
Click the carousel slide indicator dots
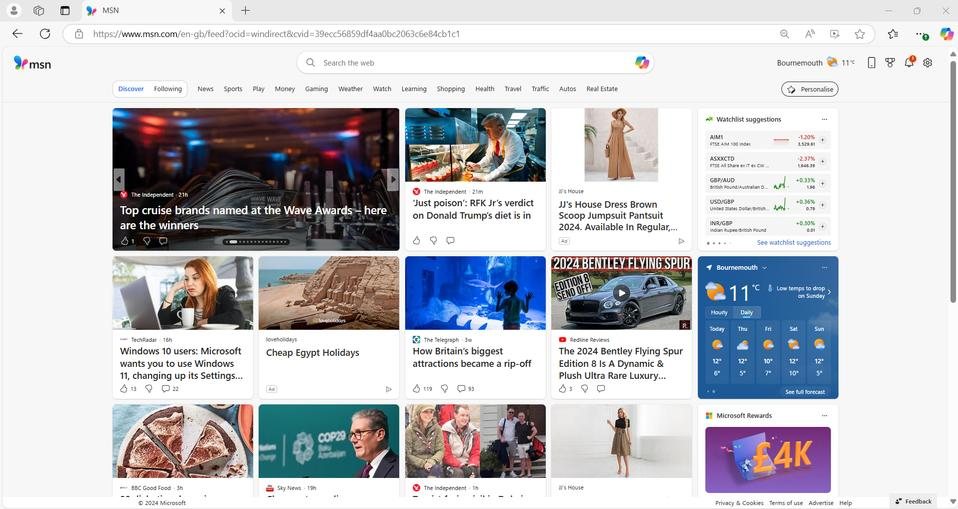(256, 242)
